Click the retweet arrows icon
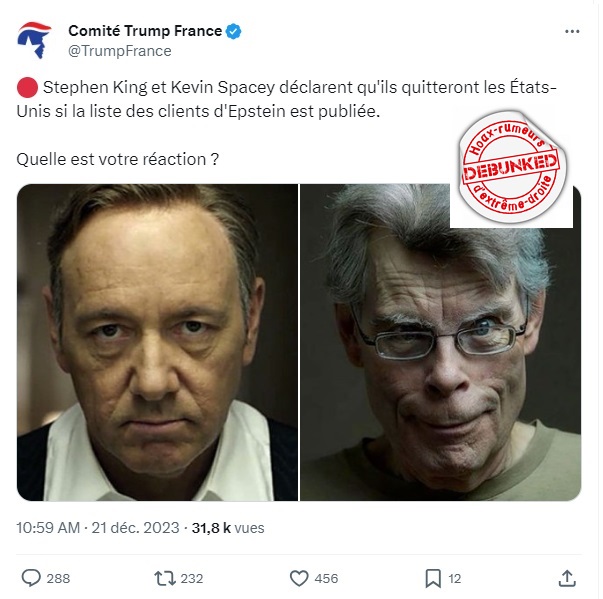The height and width of the screenshot is (599, 603). [165, 578]
